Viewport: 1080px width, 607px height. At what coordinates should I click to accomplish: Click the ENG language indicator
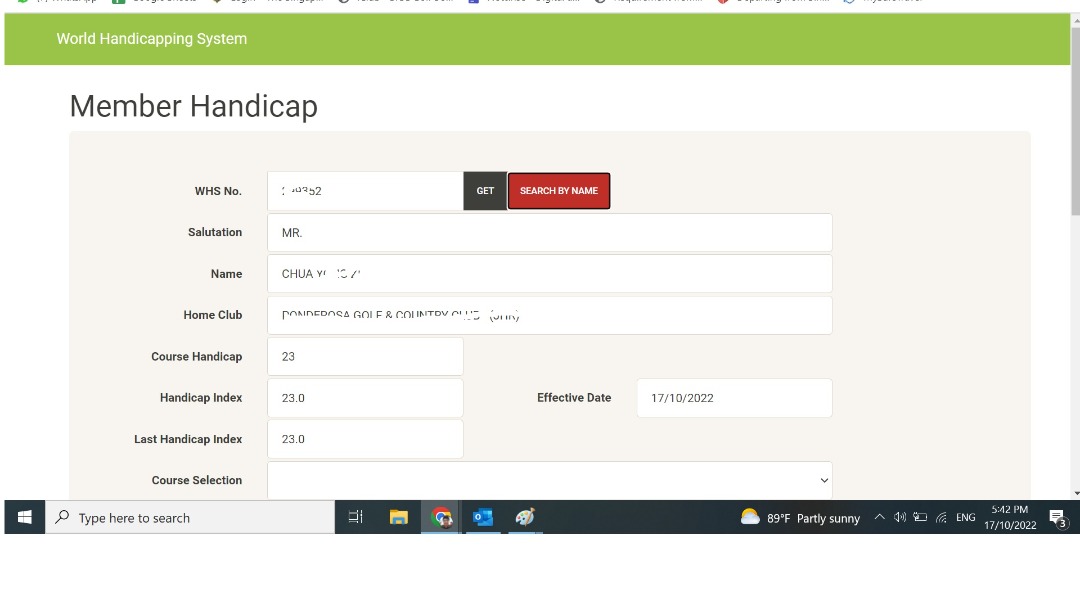tap(965, 517)
